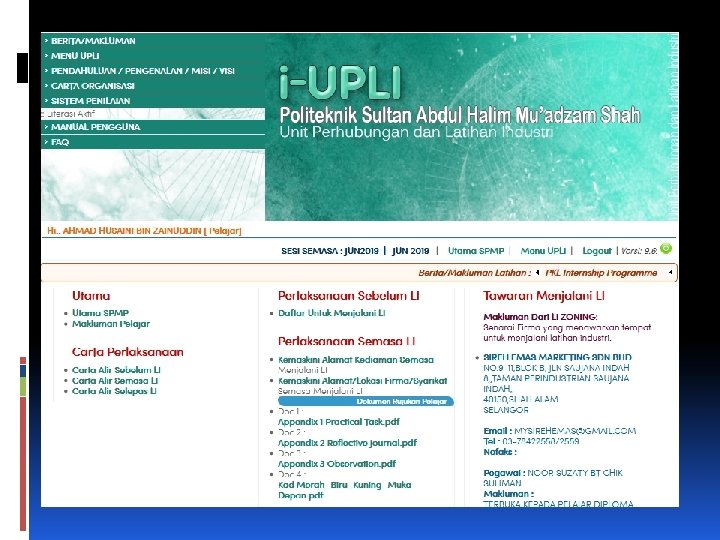
Task: Select PENDAHULUAN / PENGENALAN / MISI / VISI
Action: [143, 71]
